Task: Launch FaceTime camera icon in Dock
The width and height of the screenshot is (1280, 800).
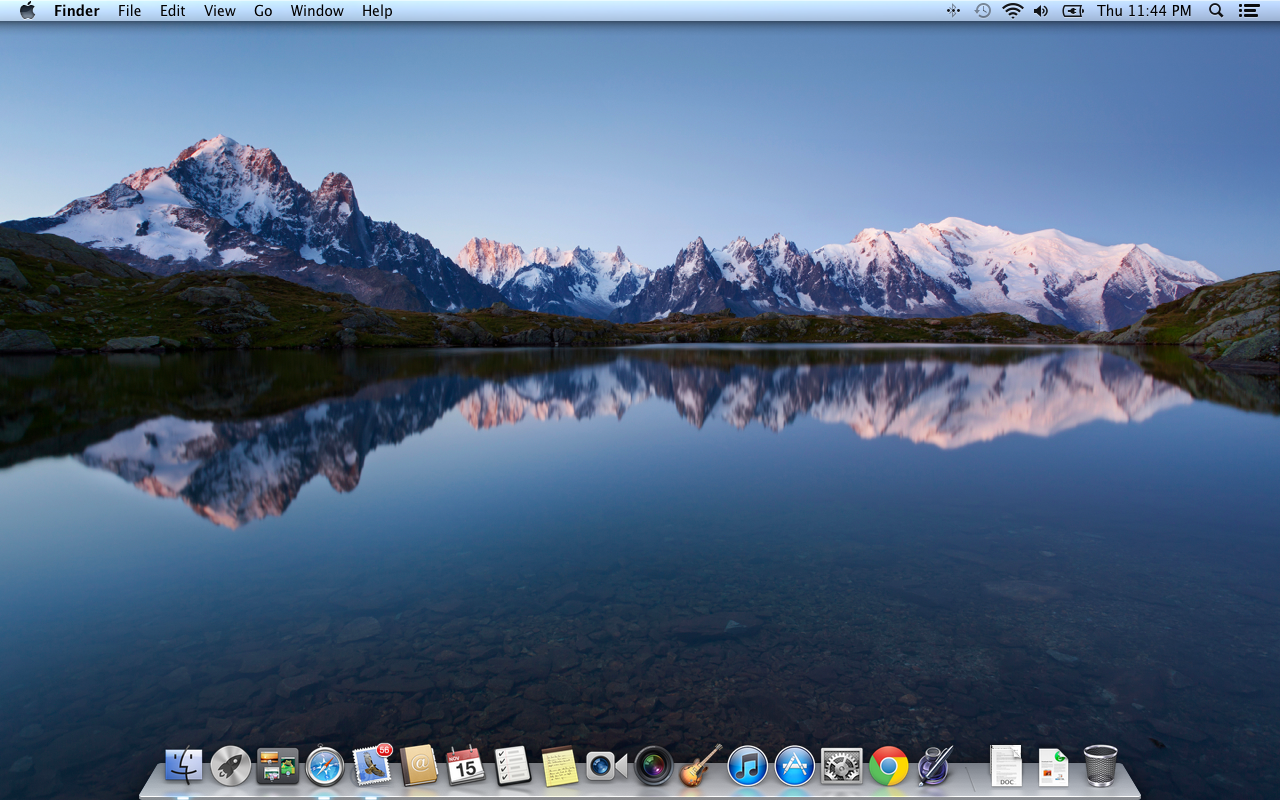Action: coord(606,766)
